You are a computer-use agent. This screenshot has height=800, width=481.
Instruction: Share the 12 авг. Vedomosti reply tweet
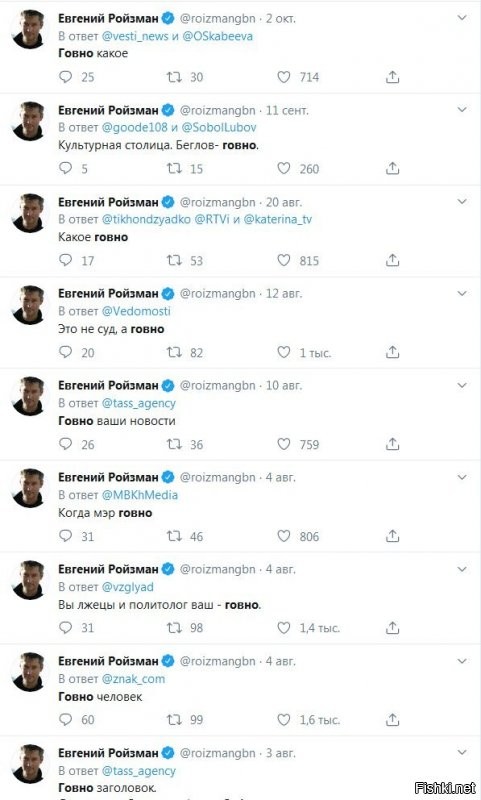point(392,352)
